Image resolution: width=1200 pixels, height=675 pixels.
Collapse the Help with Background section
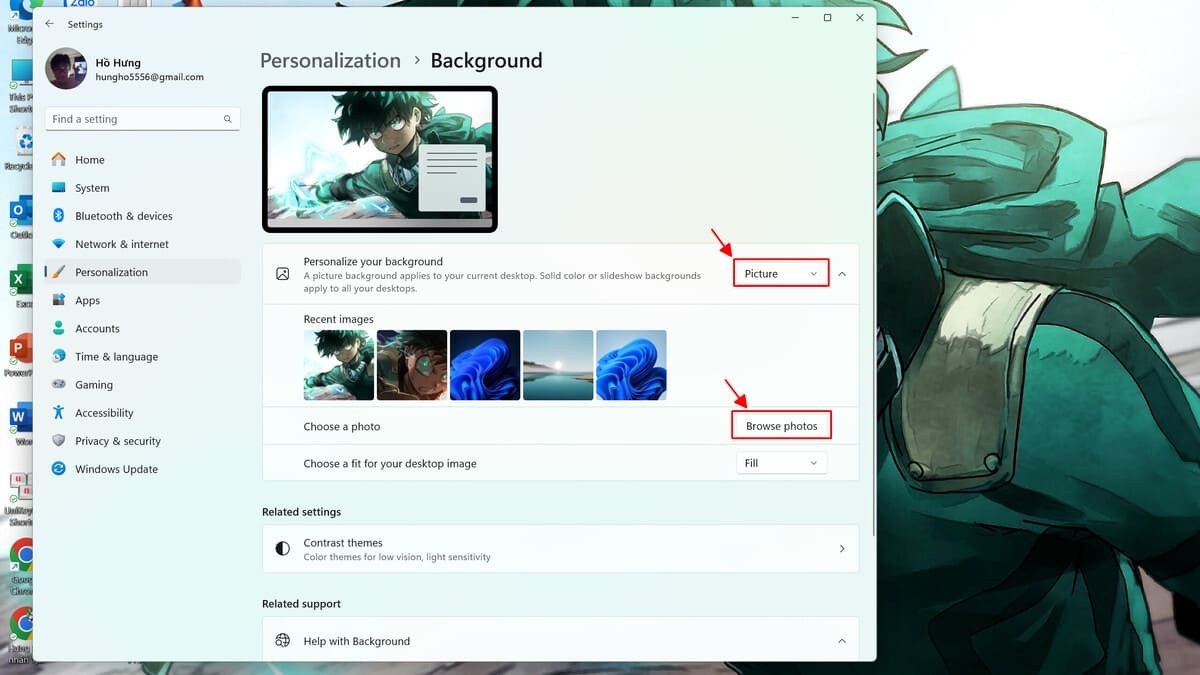pyautogui.click(x=842, y=641)
